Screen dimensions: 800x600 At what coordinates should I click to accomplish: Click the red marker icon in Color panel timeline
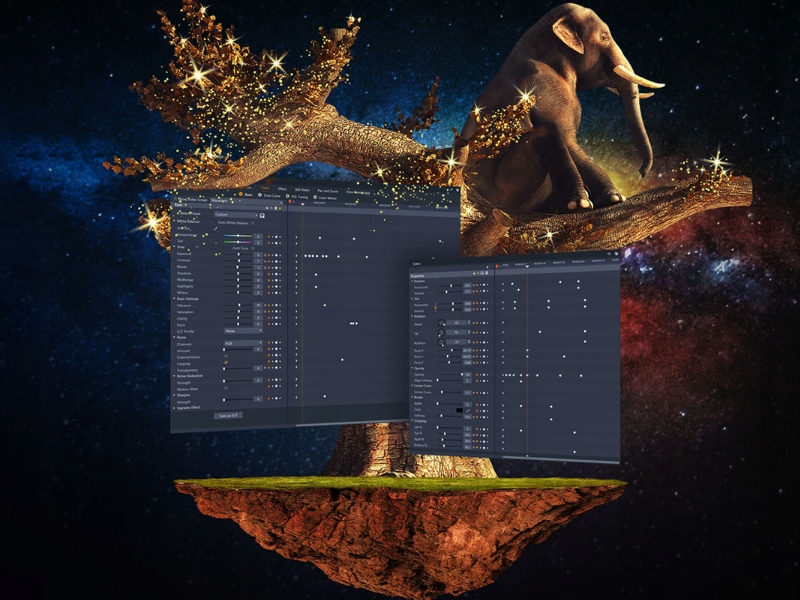290,202
